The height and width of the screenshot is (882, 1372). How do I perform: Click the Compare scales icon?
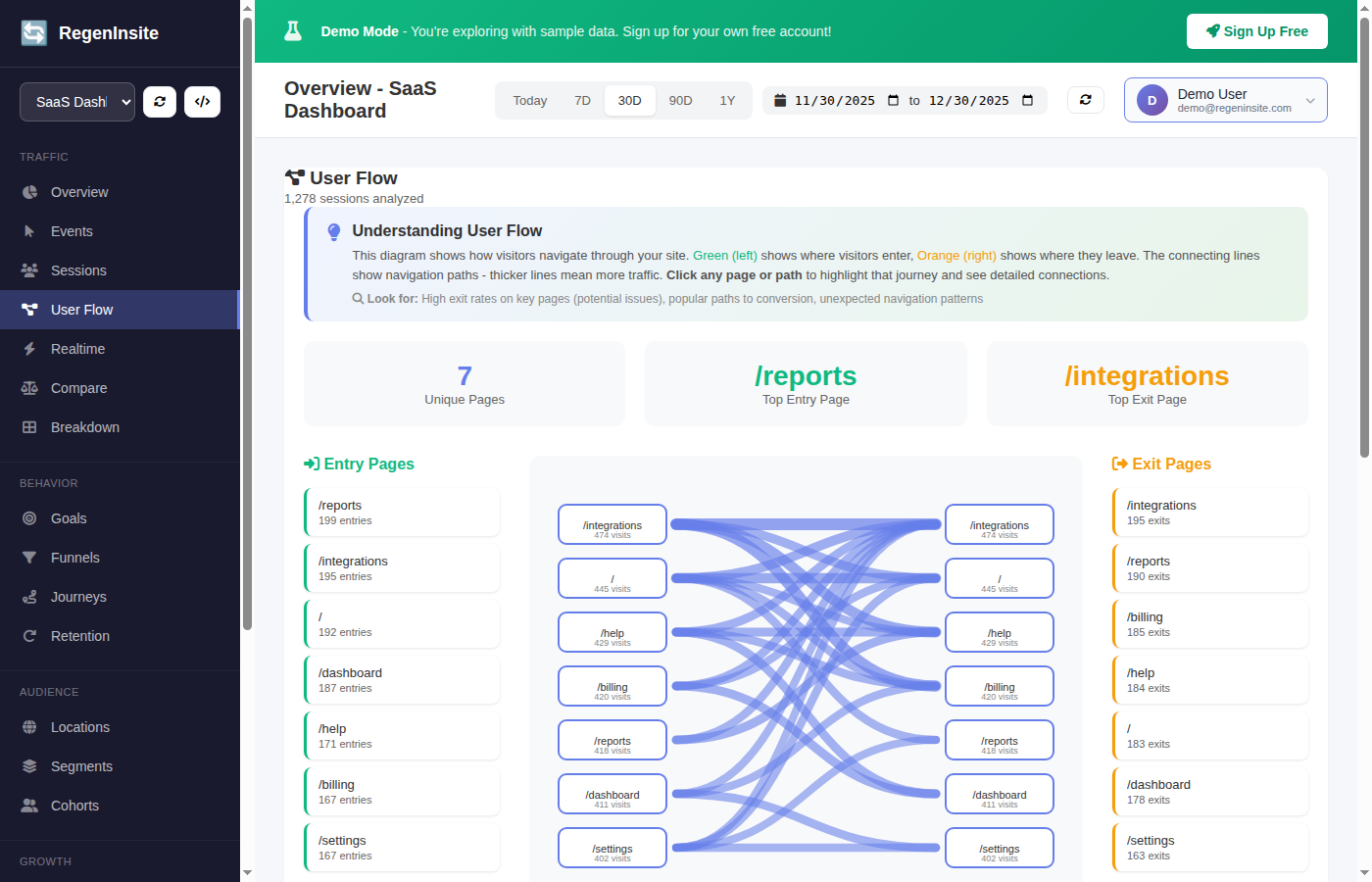click(x=30, y=388)
